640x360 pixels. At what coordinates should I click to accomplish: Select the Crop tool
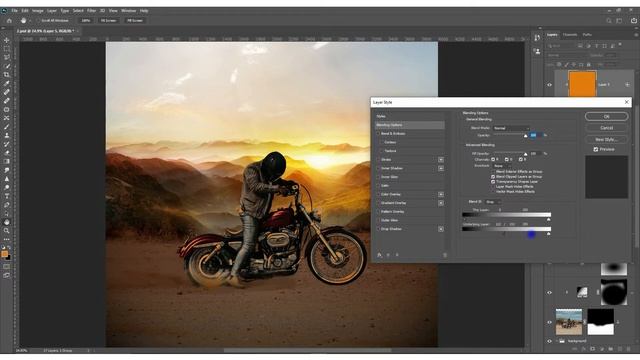point(7,75)
